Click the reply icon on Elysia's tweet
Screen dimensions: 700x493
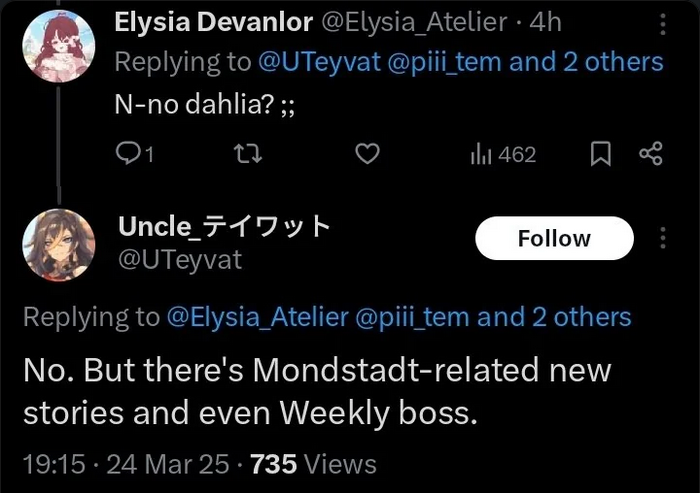(x=129, y=154)
